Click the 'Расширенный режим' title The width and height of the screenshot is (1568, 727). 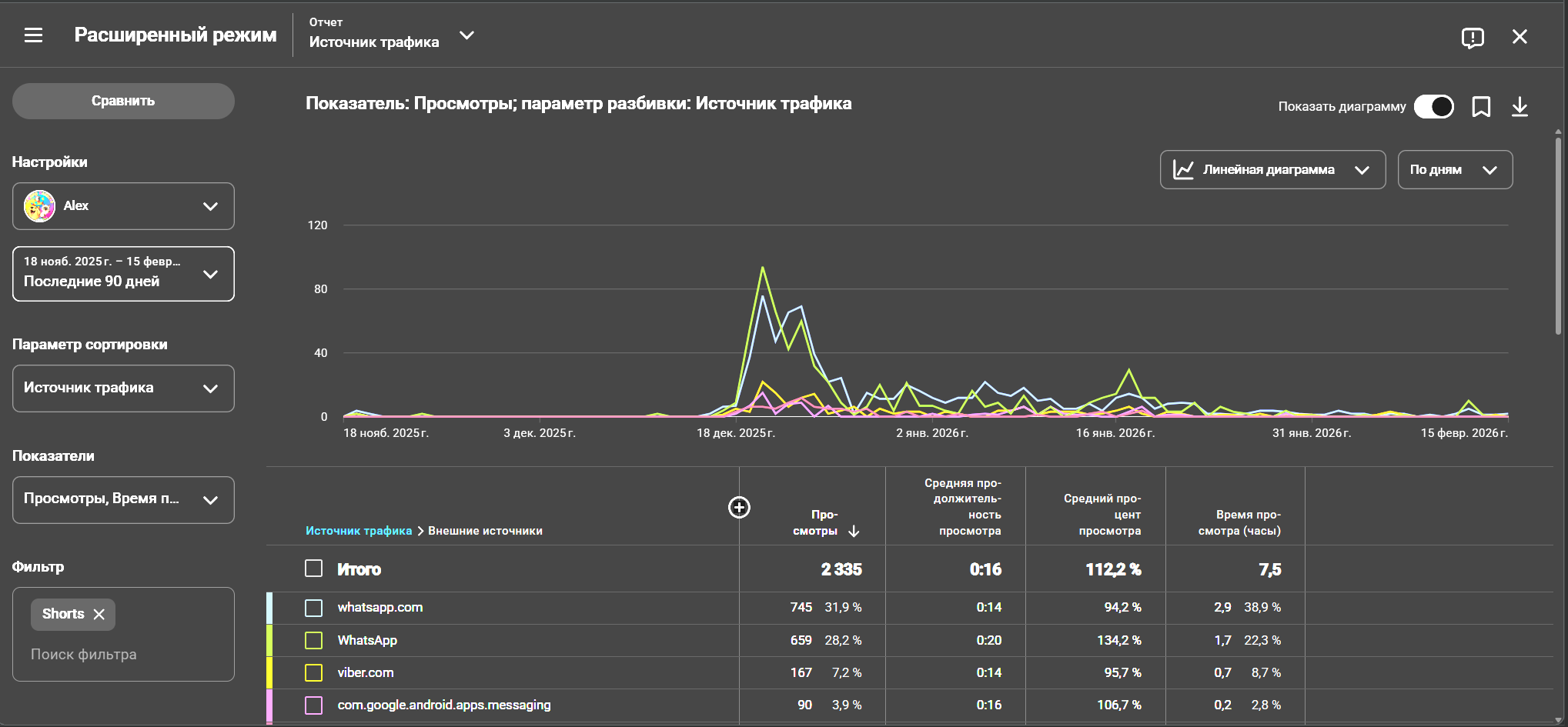(176, 35)
